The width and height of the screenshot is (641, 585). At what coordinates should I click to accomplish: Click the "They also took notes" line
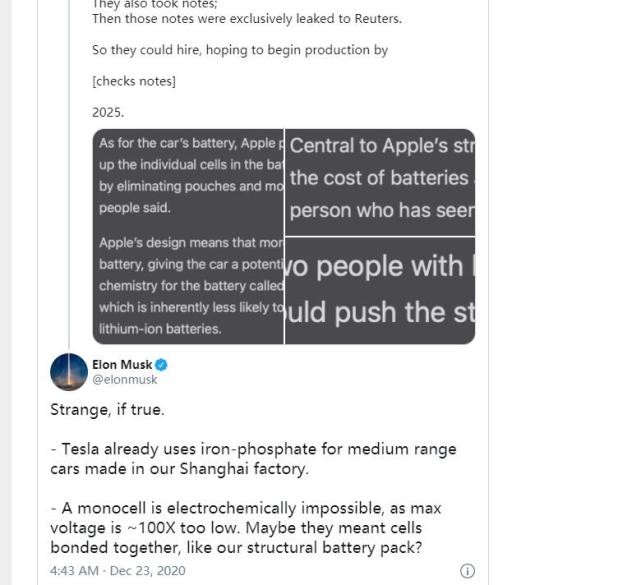click(154, 4)
